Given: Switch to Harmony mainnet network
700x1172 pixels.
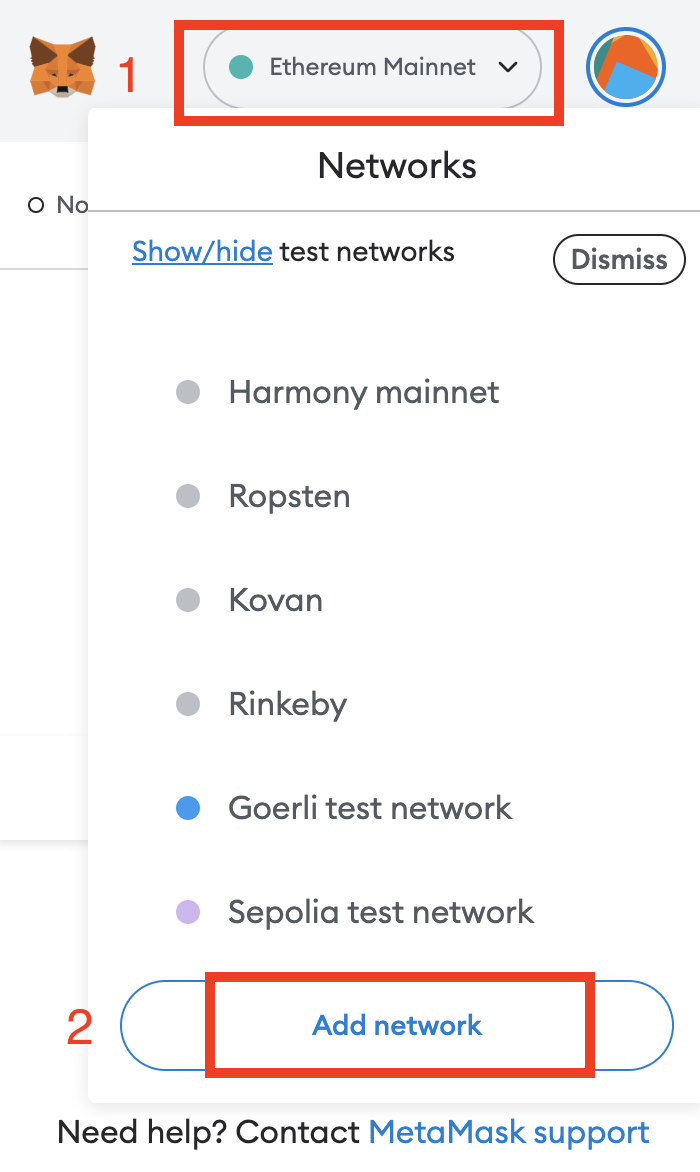Looking at the screenshot, I should 364,392.
